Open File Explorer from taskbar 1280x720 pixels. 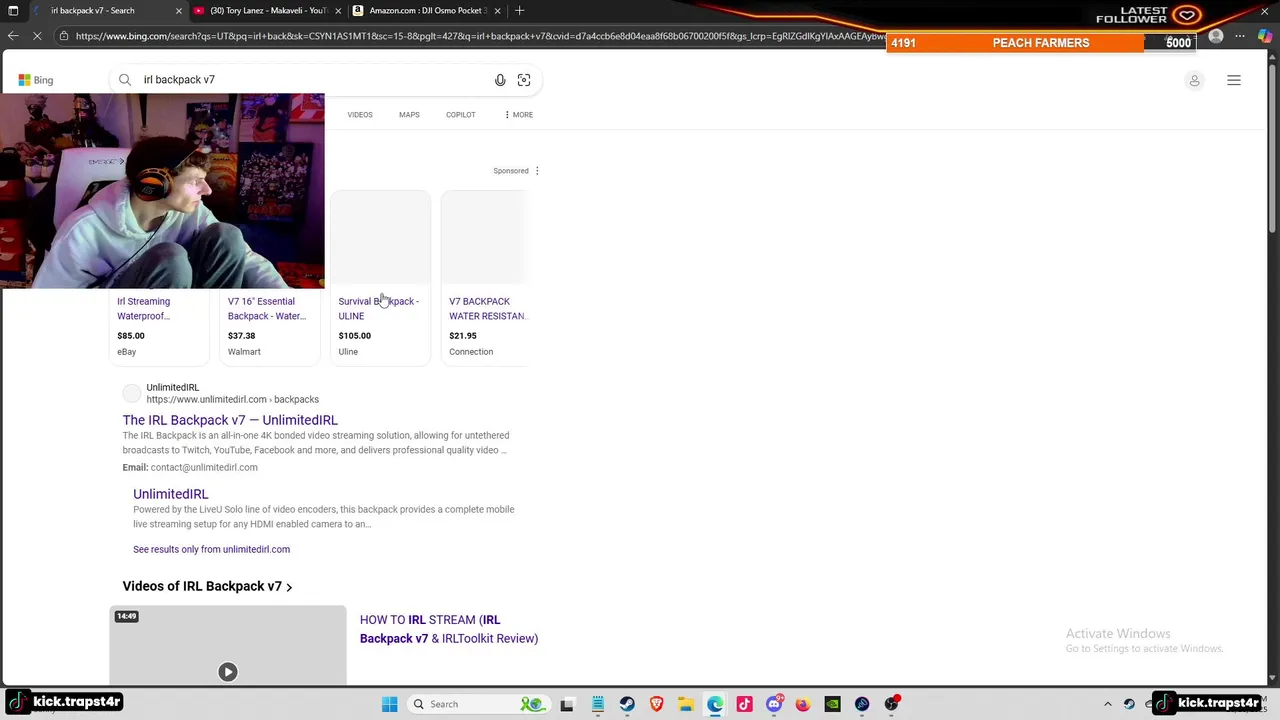(685, 704)
